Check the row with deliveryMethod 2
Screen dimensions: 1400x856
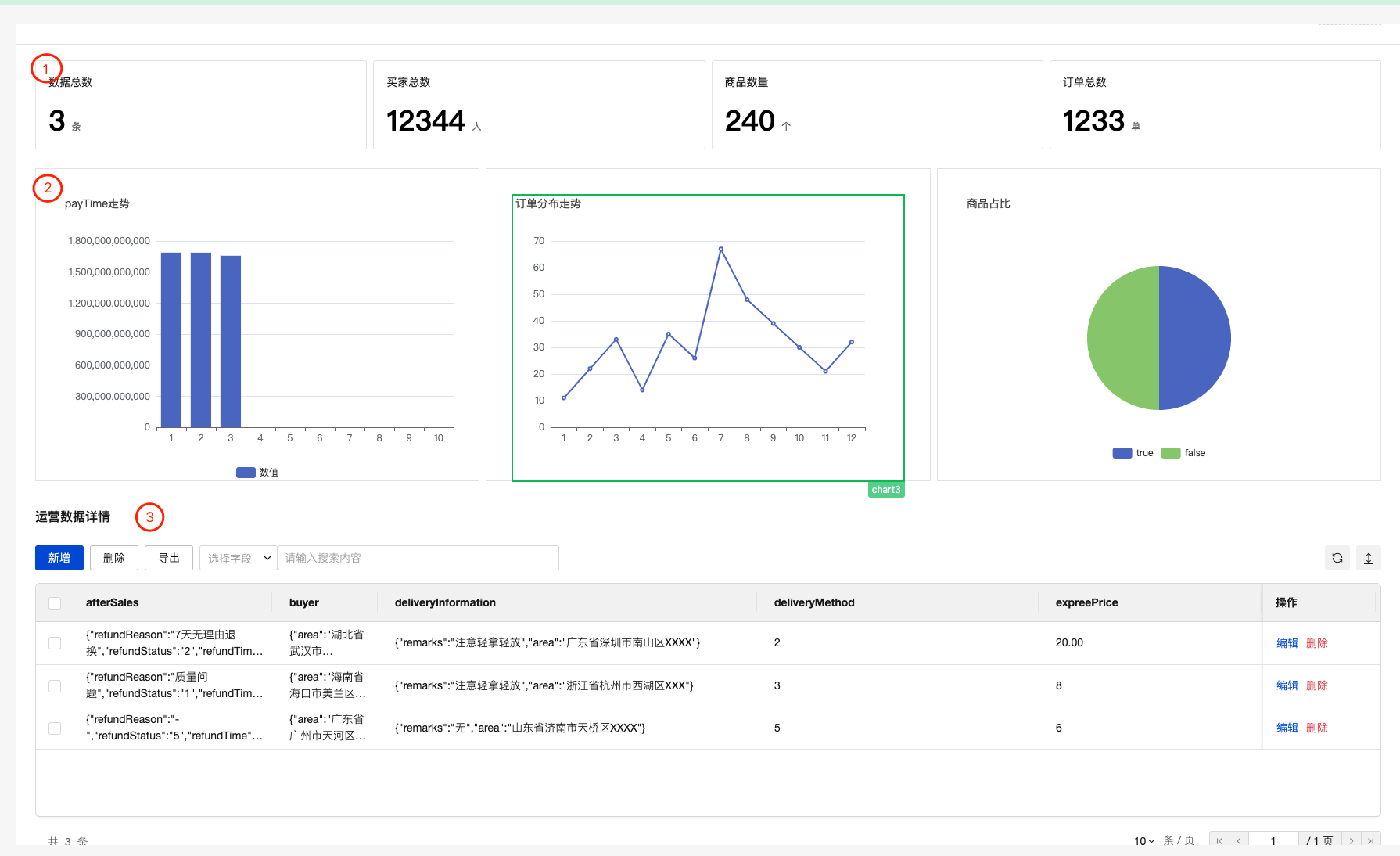(55, 643)
